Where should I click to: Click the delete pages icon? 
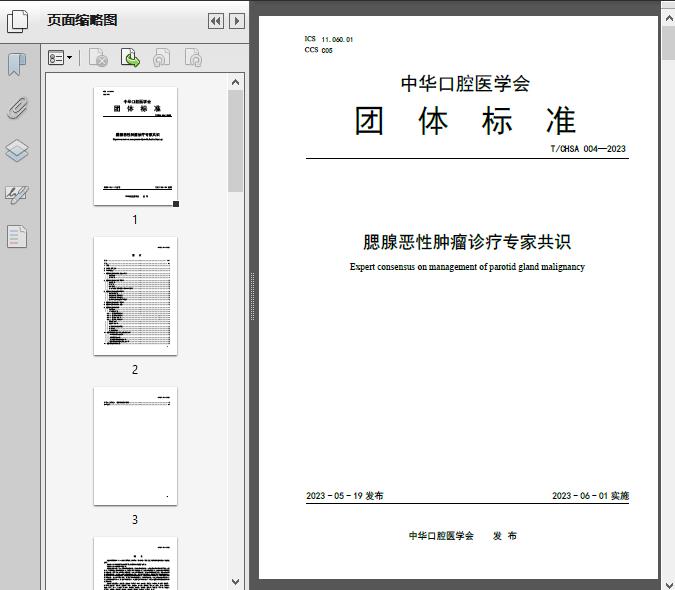click(98, 58)
